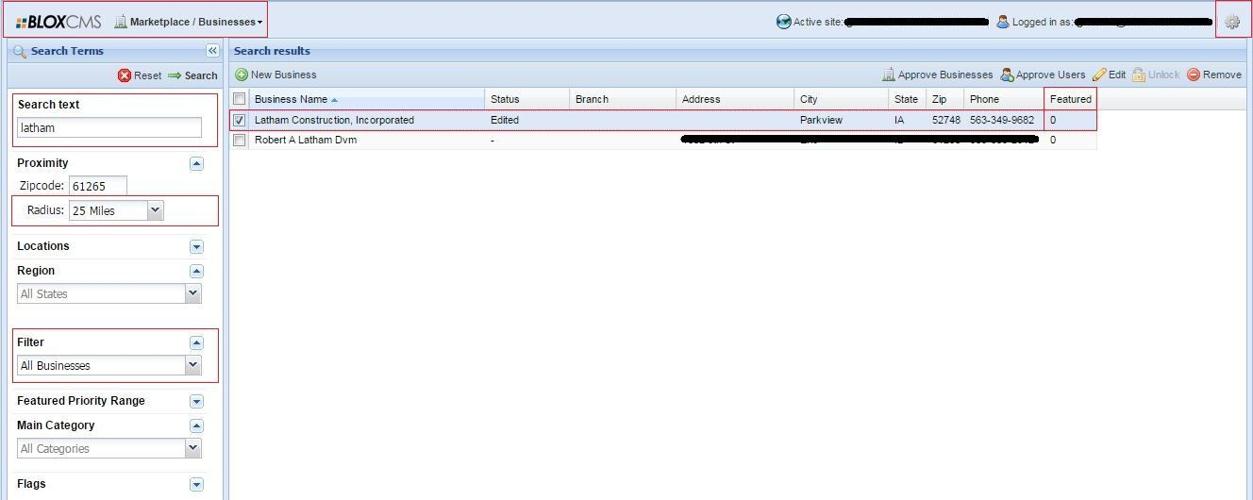Run the Search button

192,75
